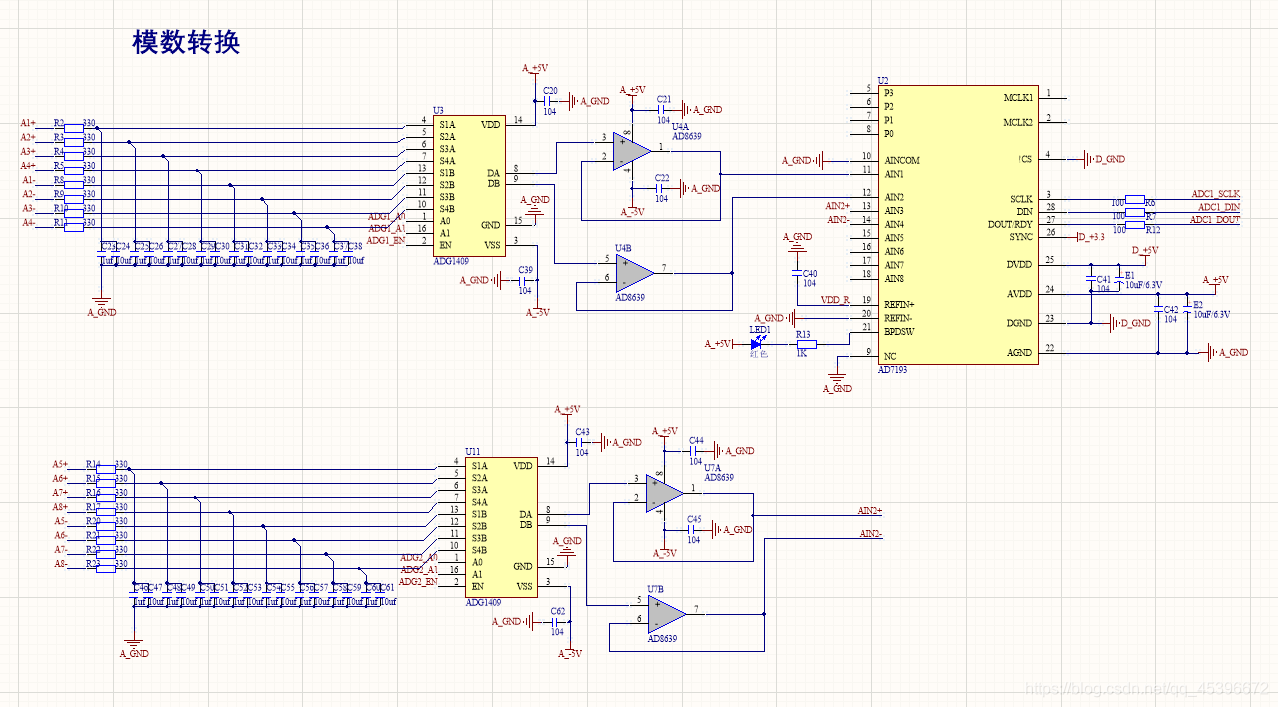The height and width of the screenshot is (707, 1278).
Task: Select the U11 ADG1409 multiplexer body
Action: 500,527
